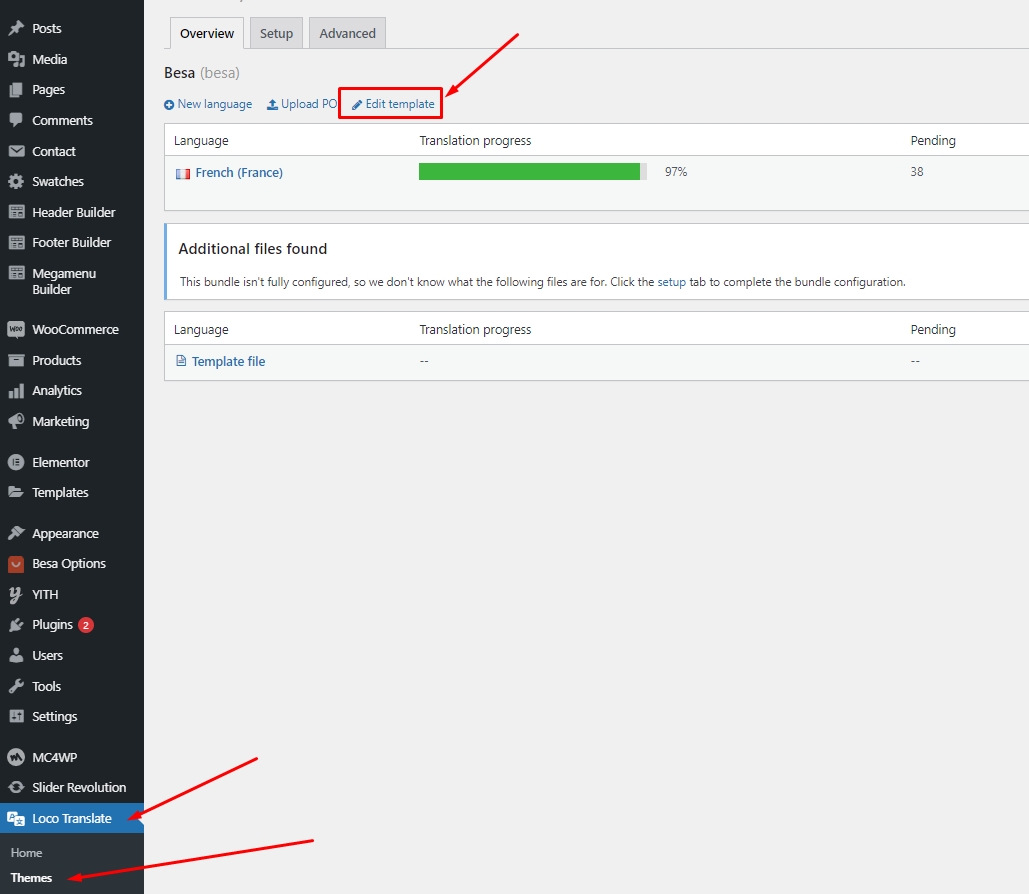The height and width of the screenshot is (894, 1029).
Task: Click the Loco Translate icon
Action: point(16,819)
